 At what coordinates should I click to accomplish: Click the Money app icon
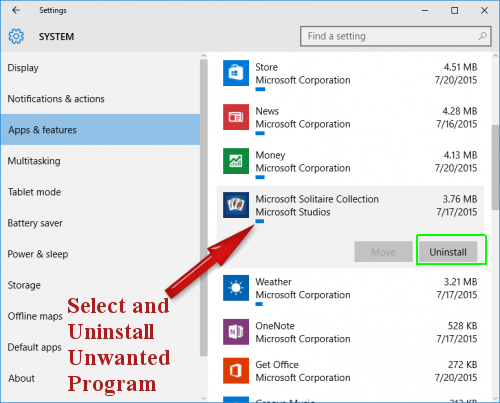click(x=236, y=161)
